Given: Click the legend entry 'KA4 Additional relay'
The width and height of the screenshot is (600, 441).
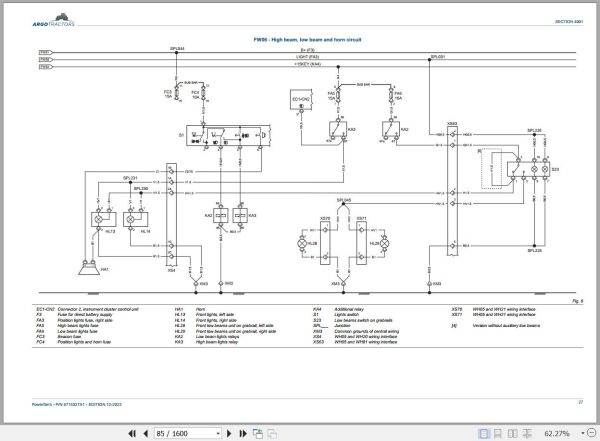Looking at the screenshot, I should [x=338, y=309].
